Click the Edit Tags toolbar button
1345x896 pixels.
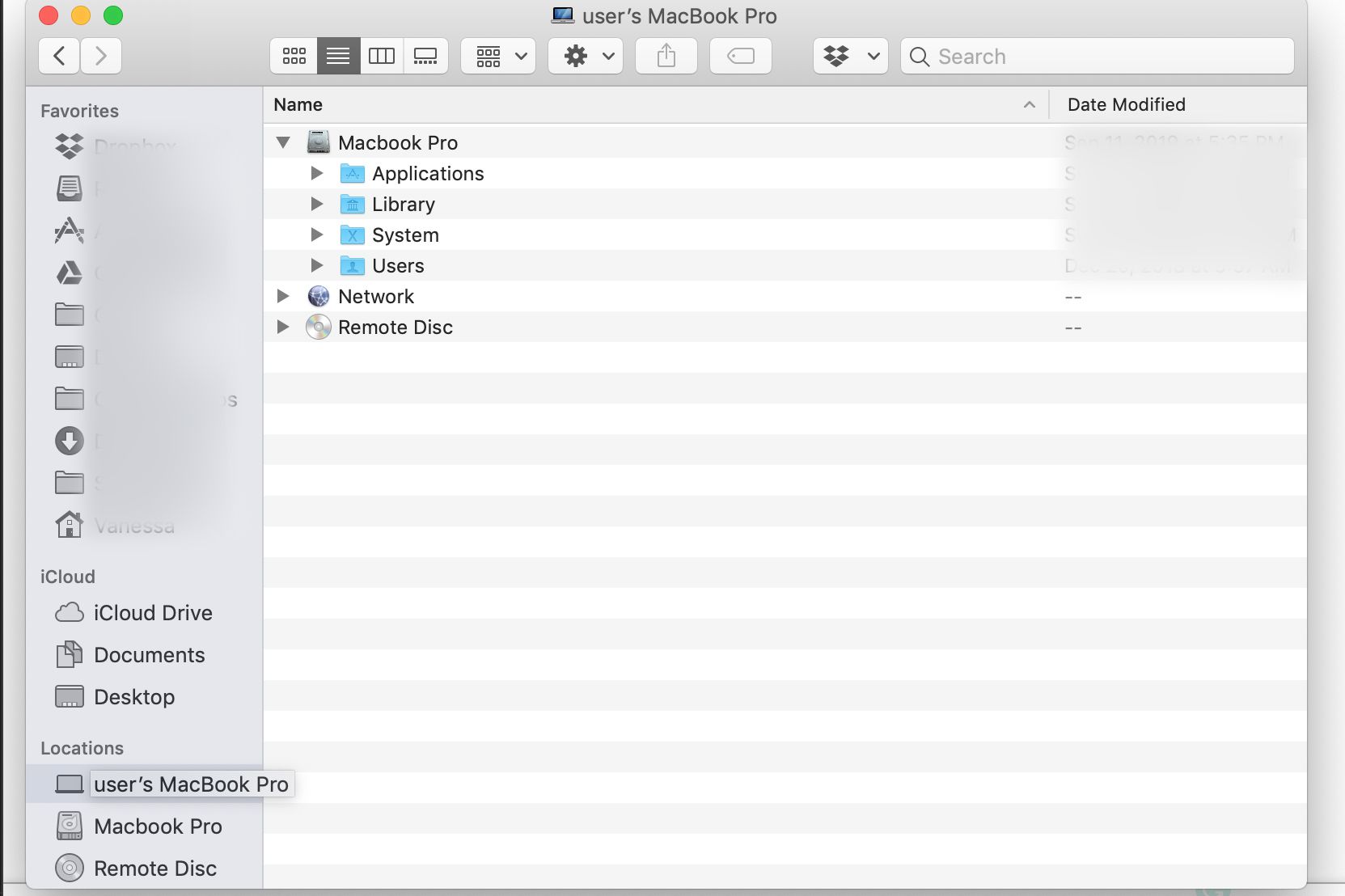pos(741,56)
